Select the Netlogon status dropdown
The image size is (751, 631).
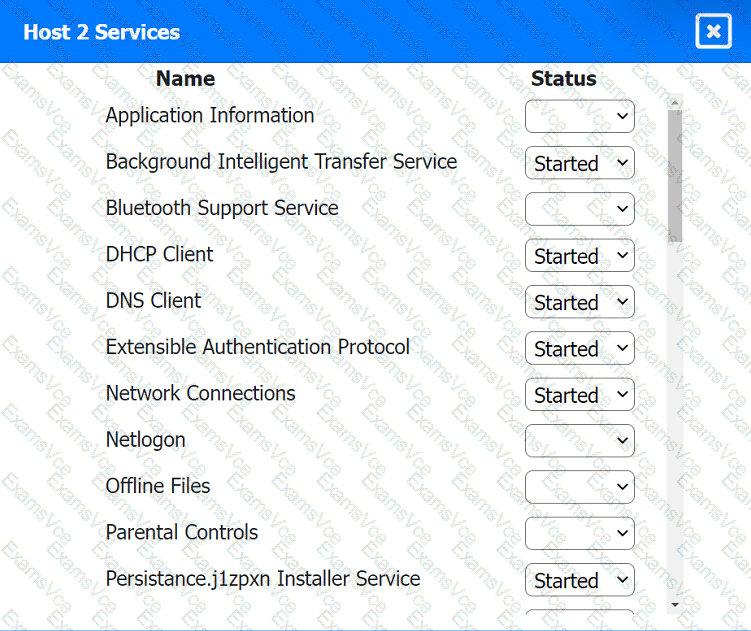(579, 441)
